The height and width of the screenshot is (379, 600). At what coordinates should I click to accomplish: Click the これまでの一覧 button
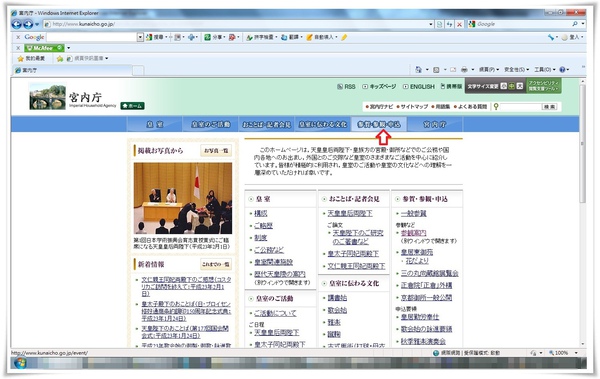pos(216,264)
